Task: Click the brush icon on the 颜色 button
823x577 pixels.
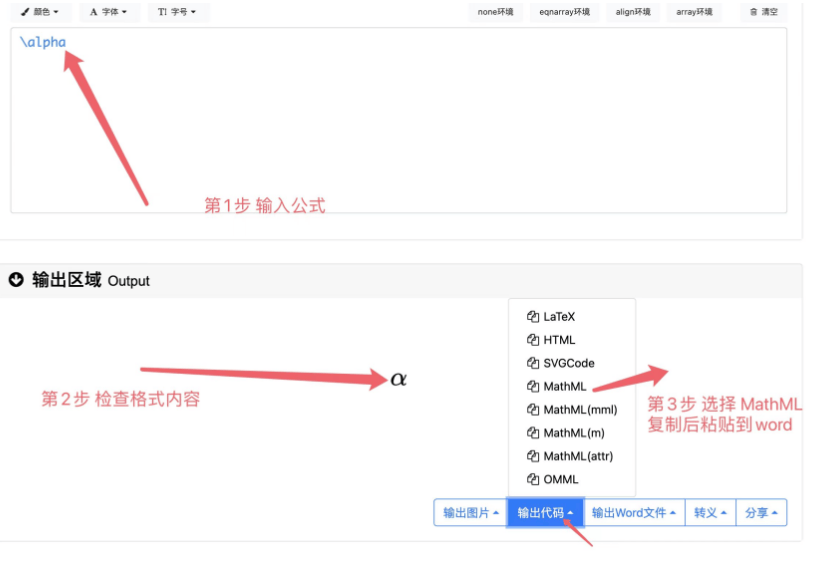Action: tap(25, 12)
